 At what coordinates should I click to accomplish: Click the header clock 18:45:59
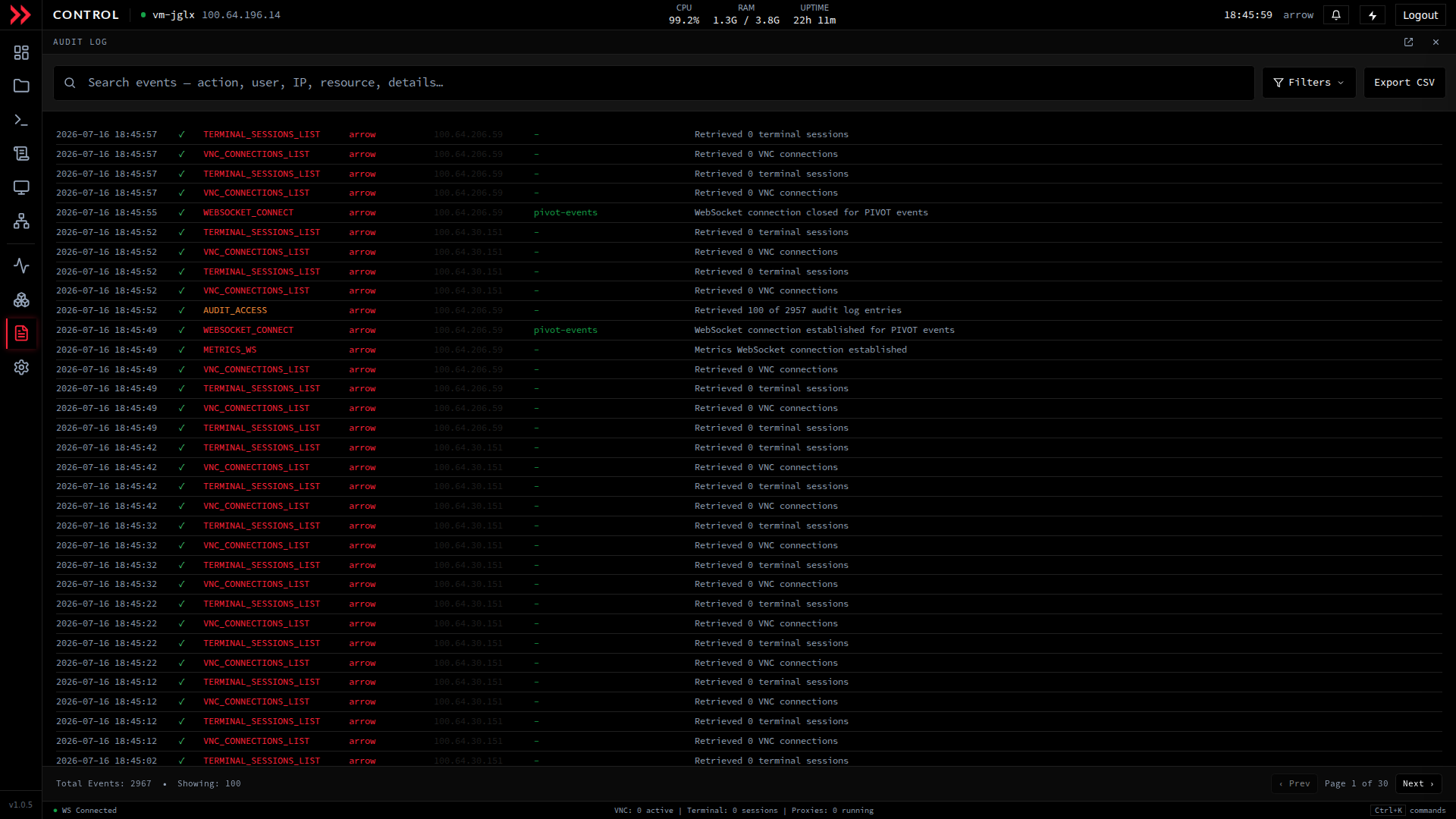(1248, 15)
